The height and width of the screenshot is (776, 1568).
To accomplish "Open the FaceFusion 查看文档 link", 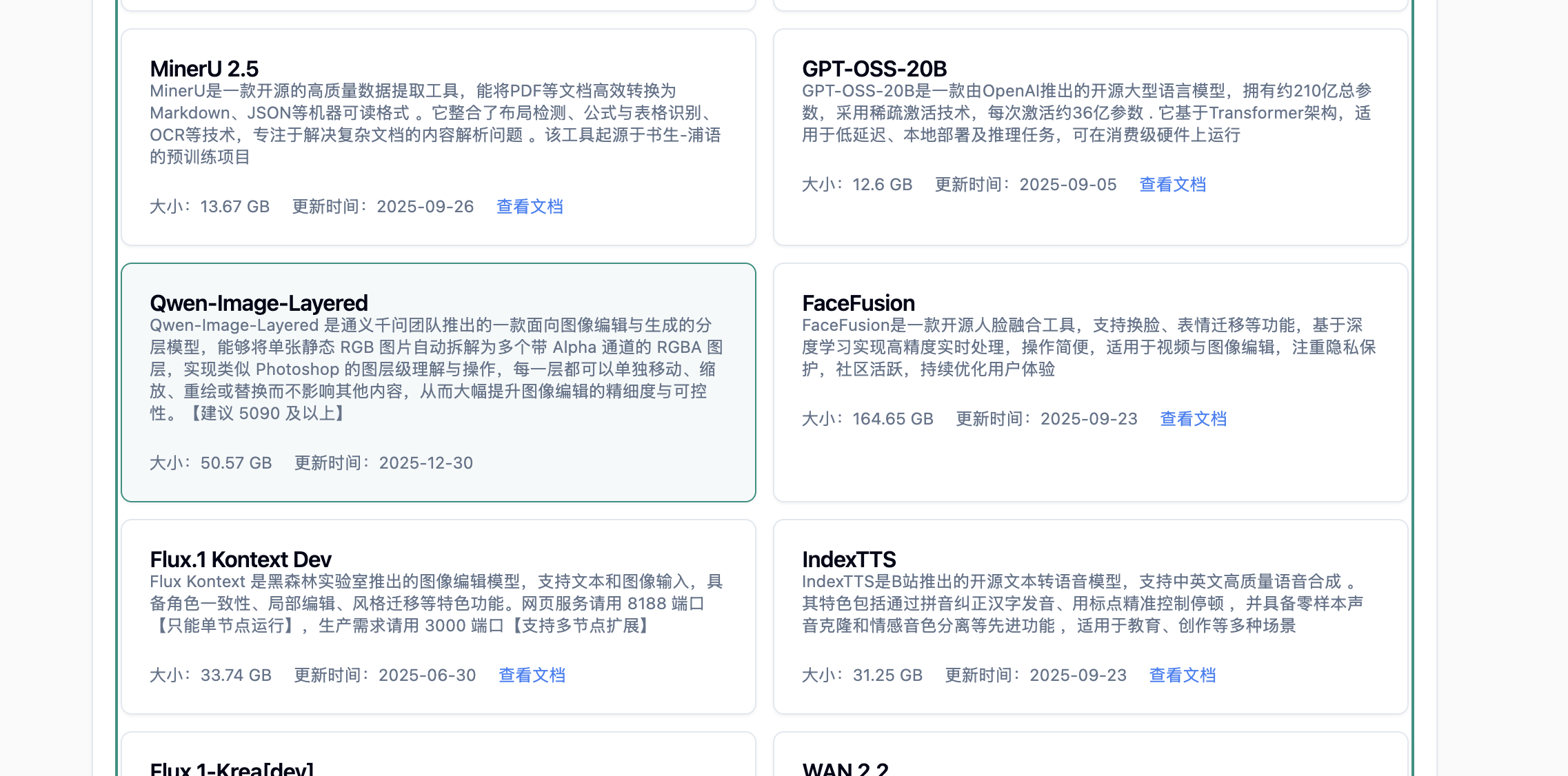I will [1193, 419].
